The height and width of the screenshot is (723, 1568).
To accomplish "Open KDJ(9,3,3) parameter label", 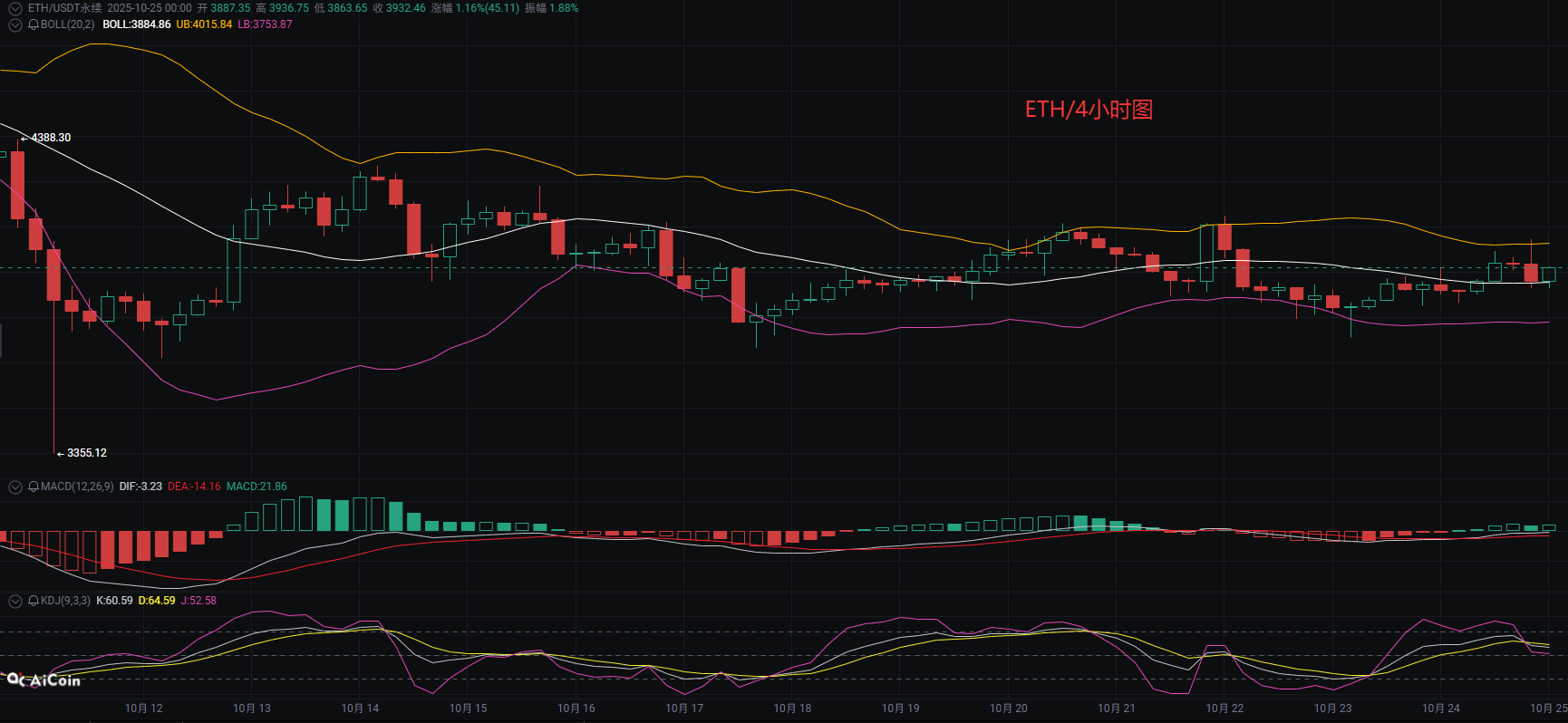I will (x=65, y=601).
